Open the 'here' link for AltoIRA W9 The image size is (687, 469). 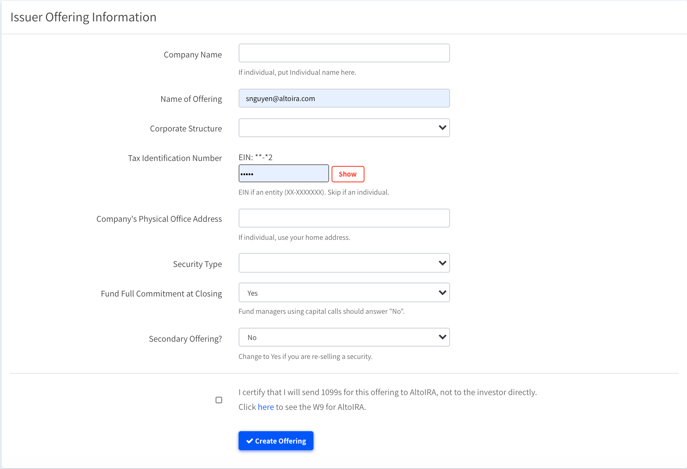pos(266,407)
